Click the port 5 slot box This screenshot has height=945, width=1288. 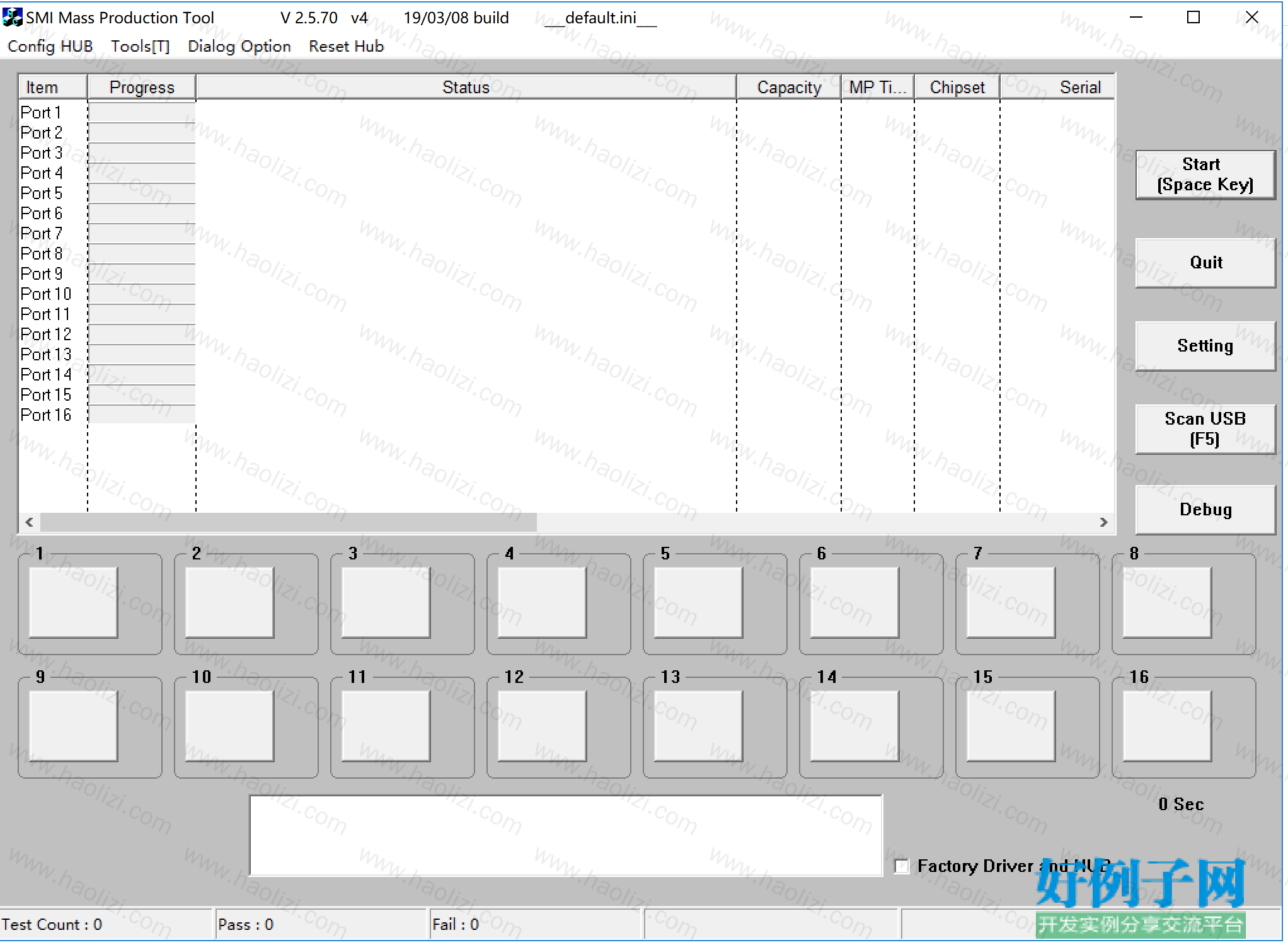[698, 602]
